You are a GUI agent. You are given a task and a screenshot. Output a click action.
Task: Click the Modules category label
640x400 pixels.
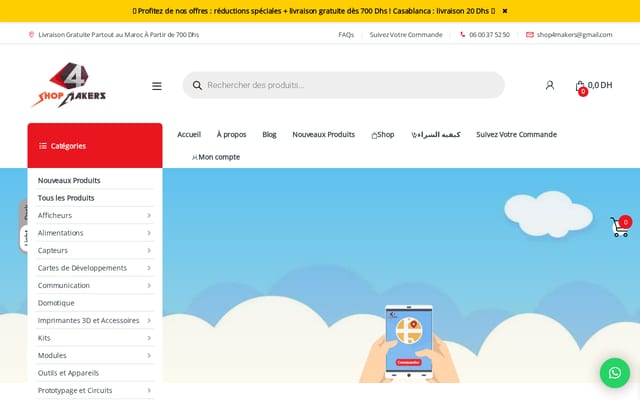pyautogui.click(x=52, y=356)
